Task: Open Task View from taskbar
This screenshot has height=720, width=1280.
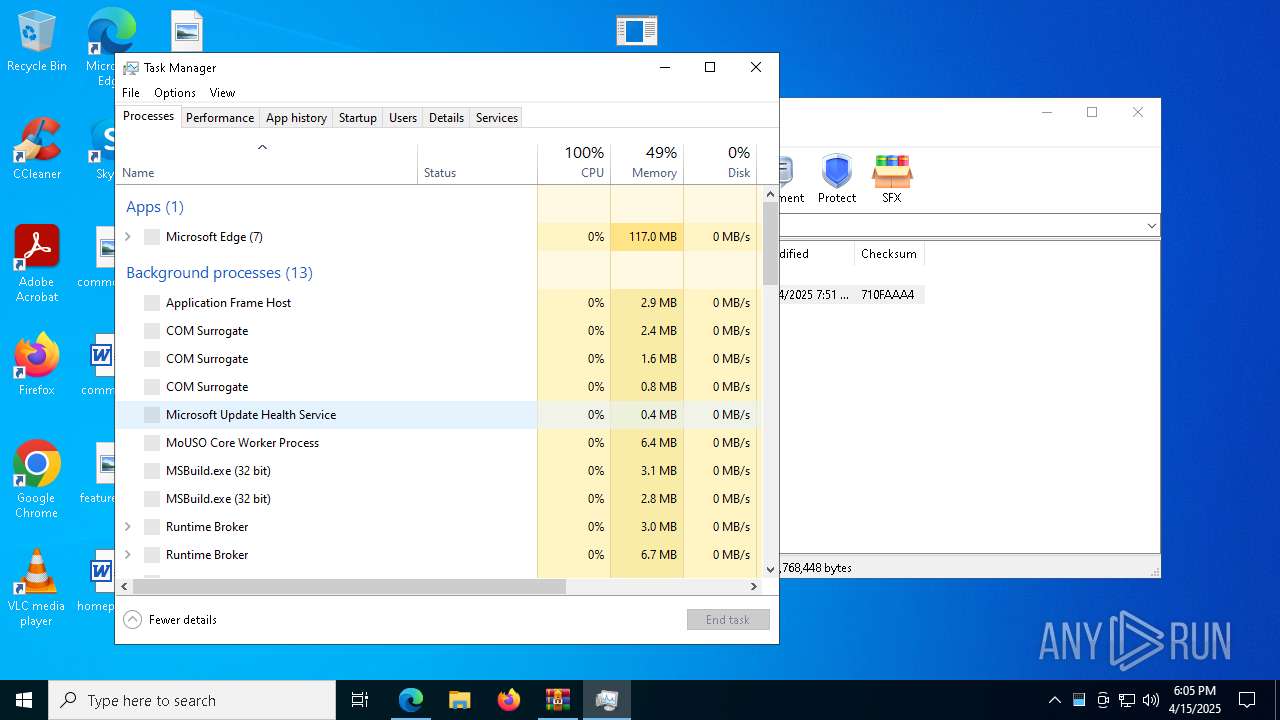Action: 360,700
